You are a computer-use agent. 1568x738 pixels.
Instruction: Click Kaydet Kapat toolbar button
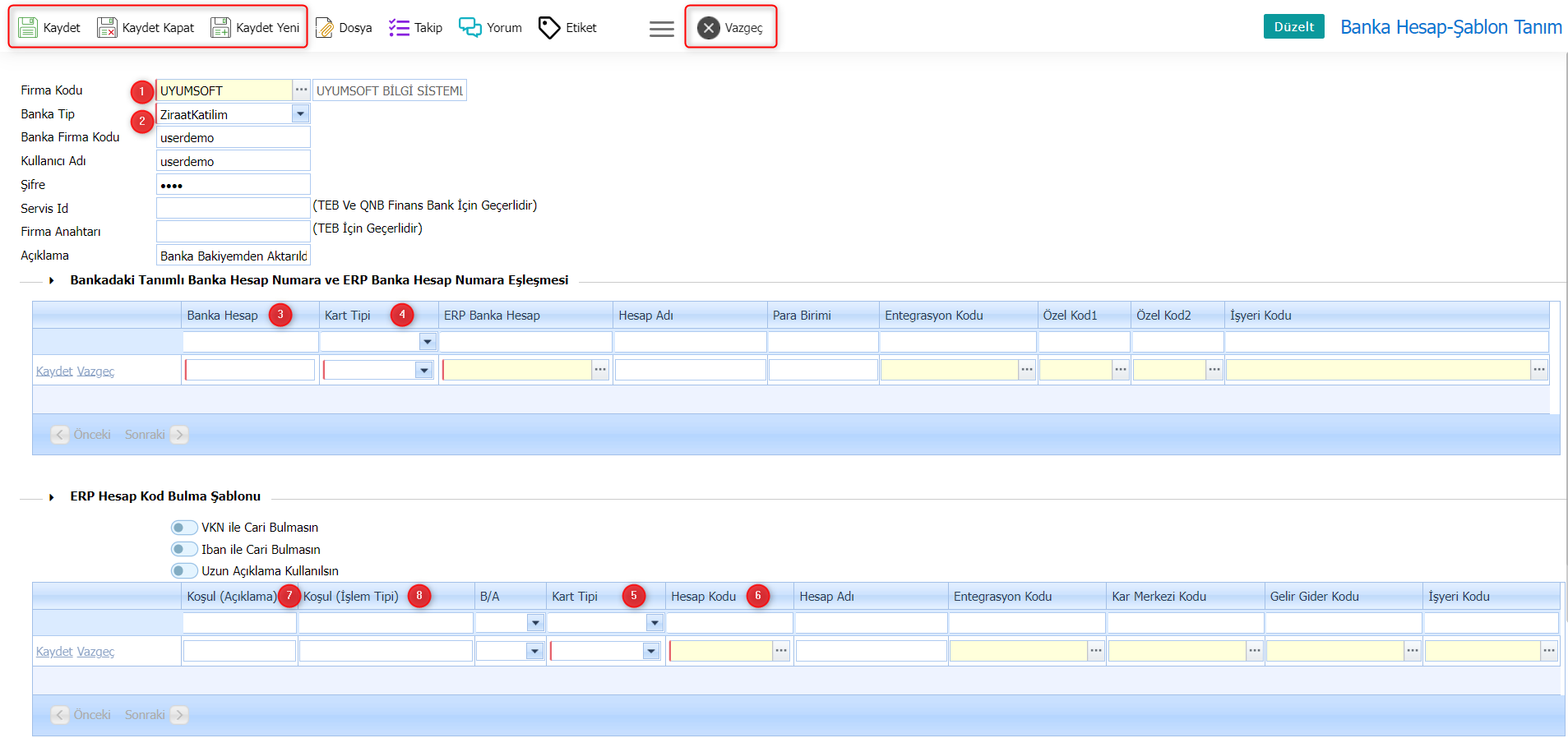146,27
